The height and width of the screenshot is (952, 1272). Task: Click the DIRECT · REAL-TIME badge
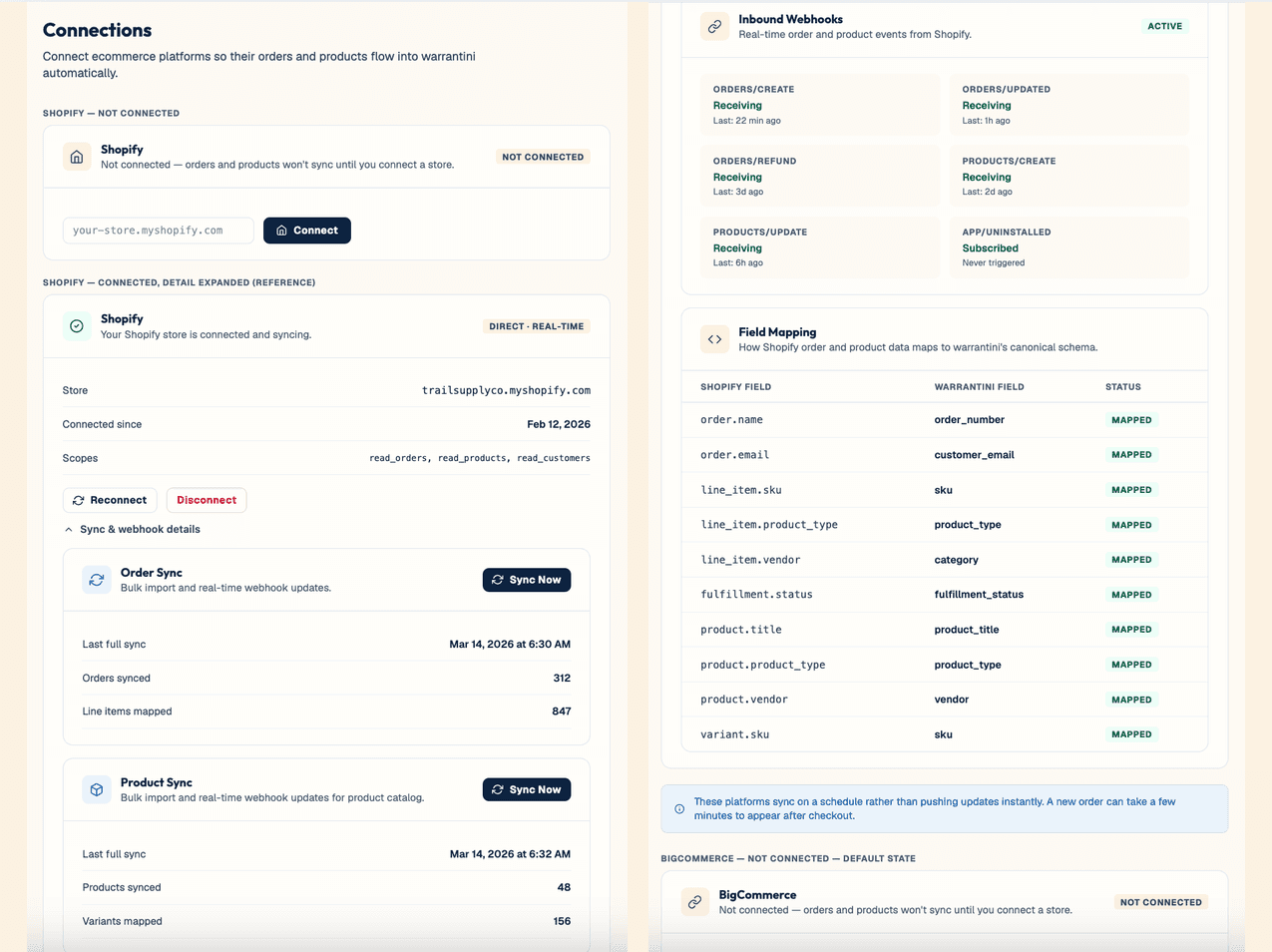click(537, 326)
